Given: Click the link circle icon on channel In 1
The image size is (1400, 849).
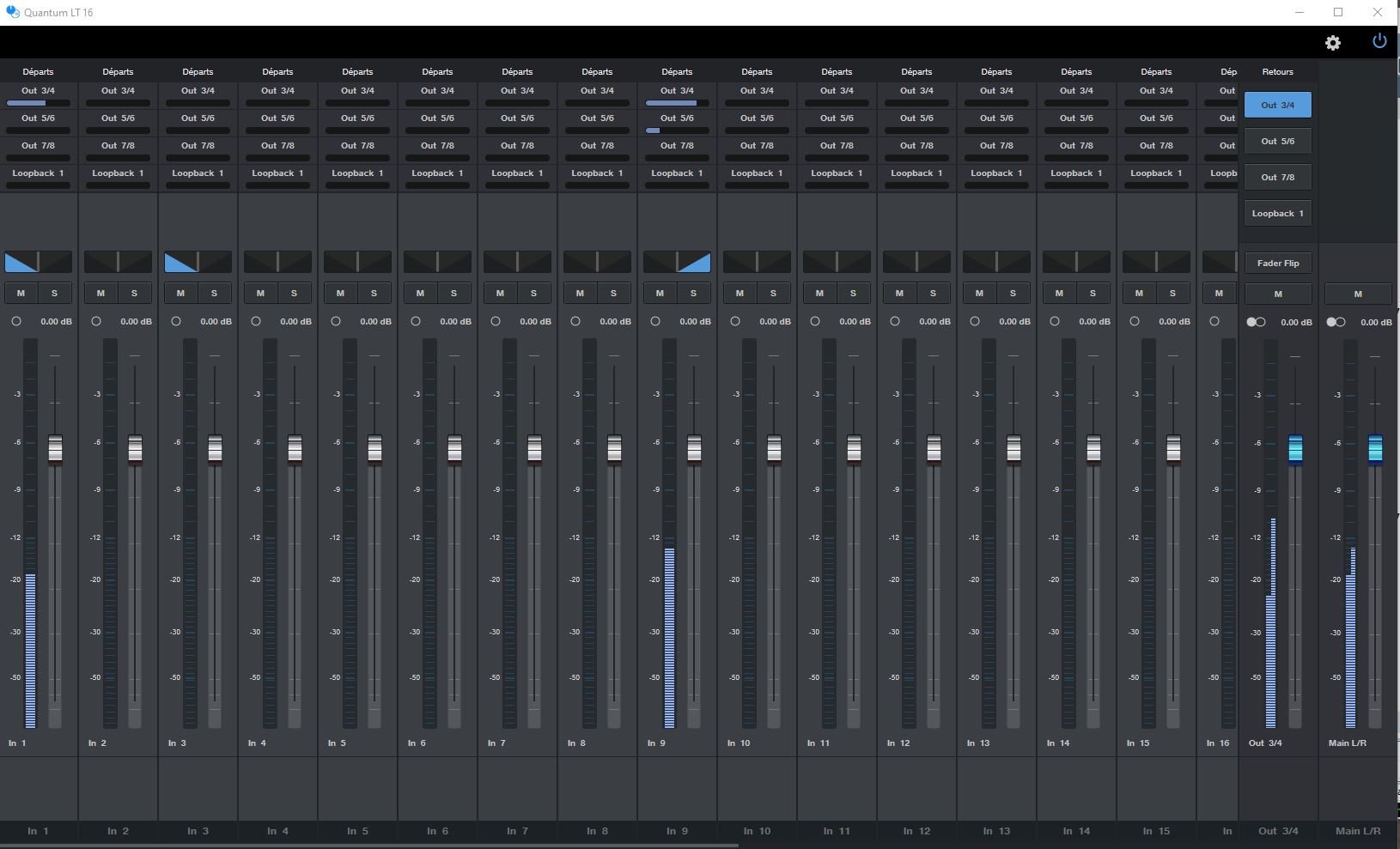Looking at the screenshot, I should (x=17, y=321).
